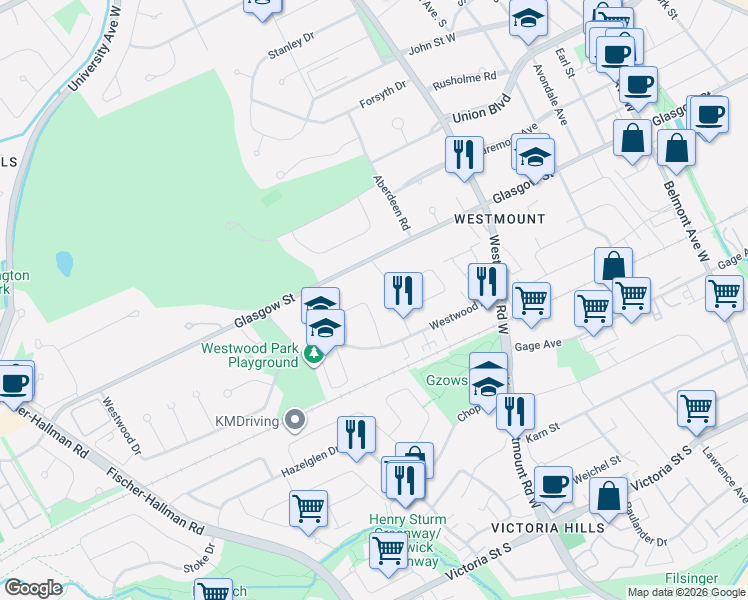Click the Filsinger park label
The width and height of the screenshot is (748, 600).
(691, 579)
